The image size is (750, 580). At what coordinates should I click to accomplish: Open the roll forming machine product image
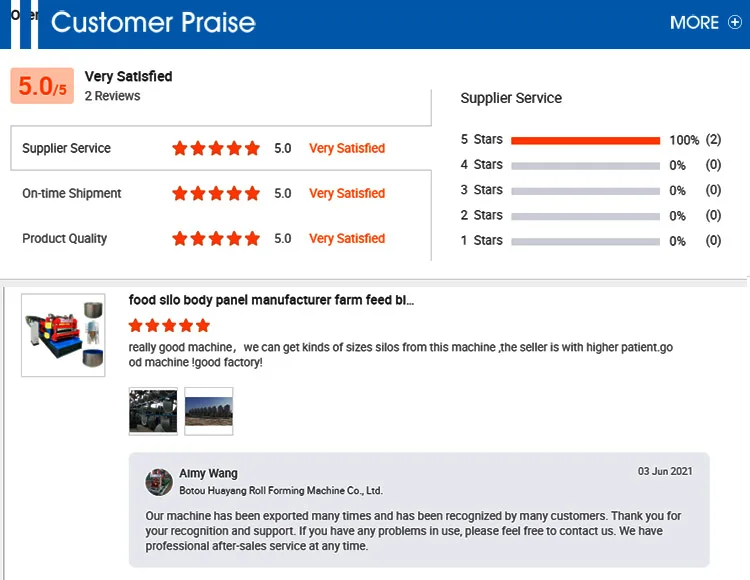click(x=63, y=334)
